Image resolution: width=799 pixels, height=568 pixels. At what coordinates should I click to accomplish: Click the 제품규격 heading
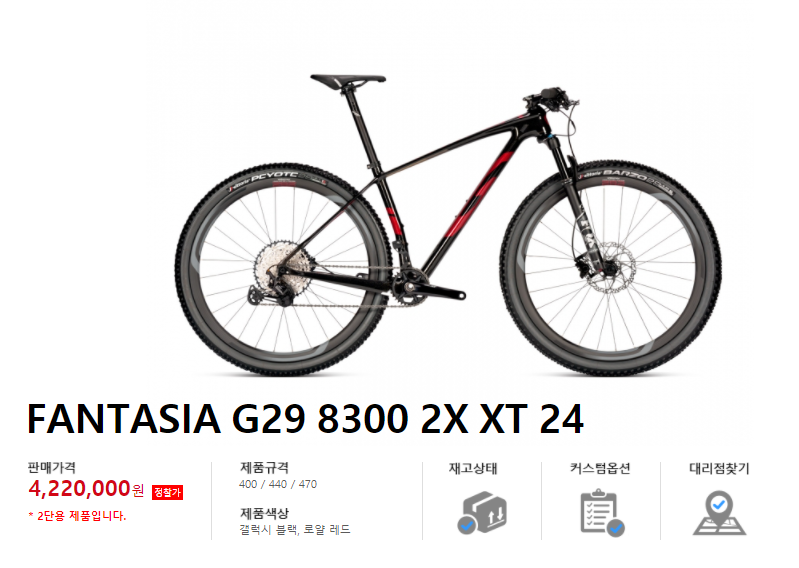click(264, 467)
